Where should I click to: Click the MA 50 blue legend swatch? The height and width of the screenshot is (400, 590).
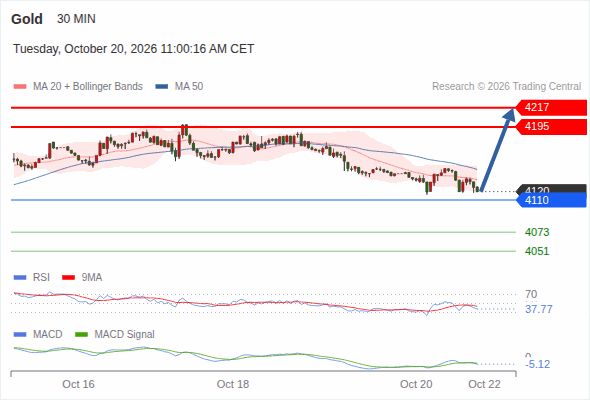[x=162, y=87]
